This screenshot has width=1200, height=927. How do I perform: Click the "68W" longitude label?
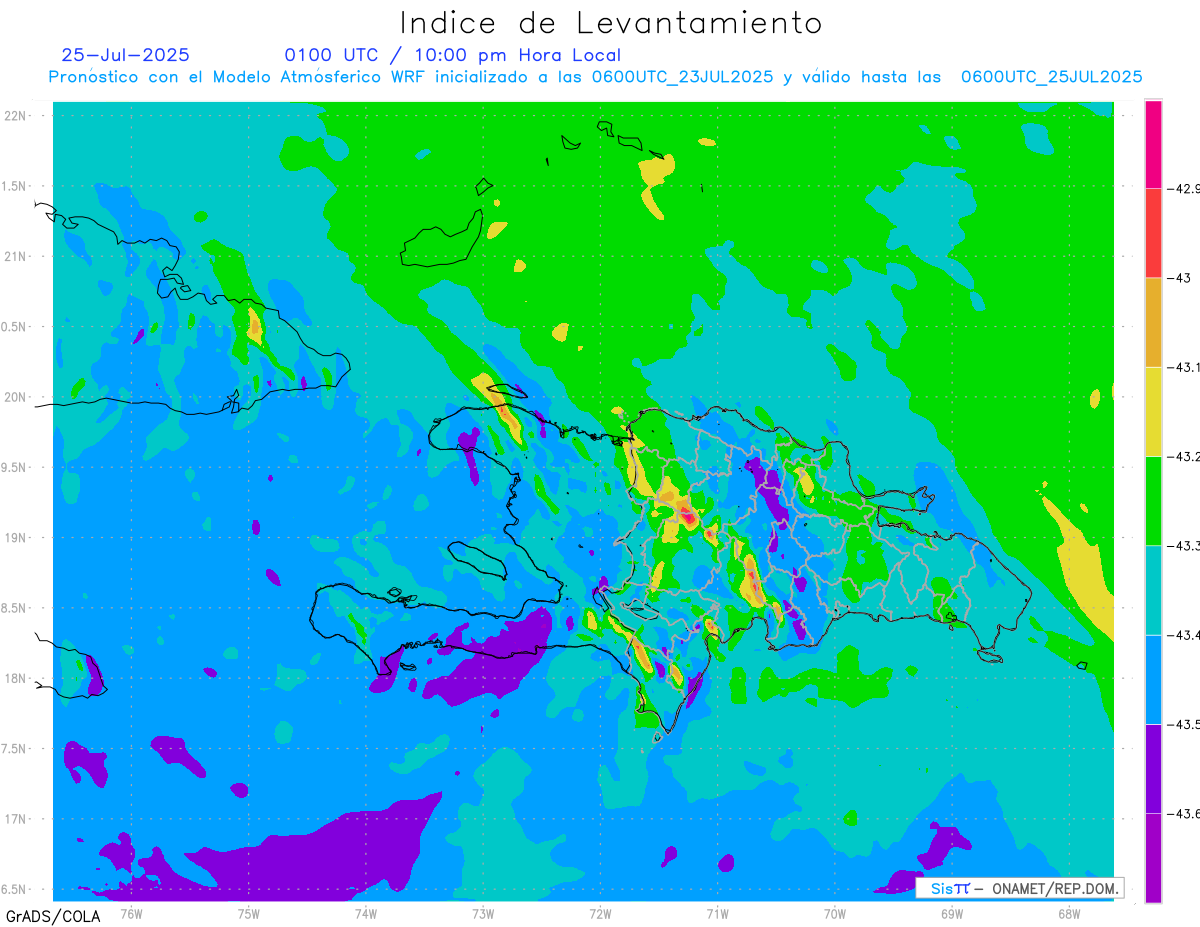[1069, 913]
